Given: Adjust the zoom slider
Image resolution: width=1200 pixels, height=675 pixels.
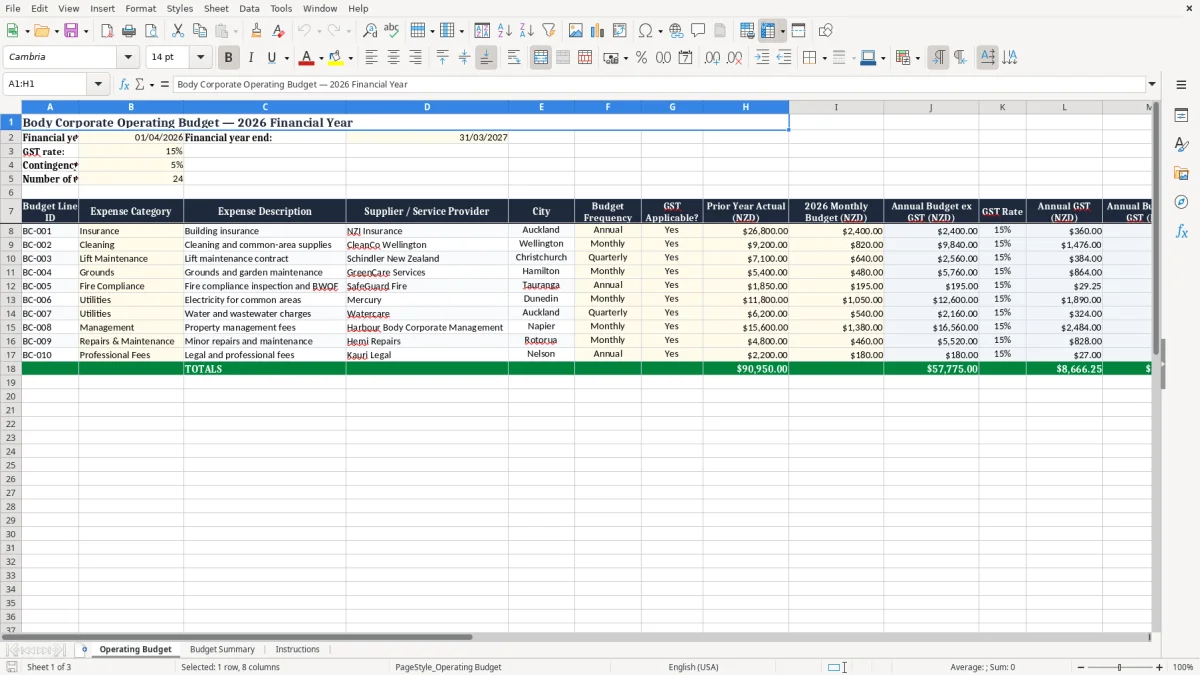Looking at the screenshot, I should 1120,667.
